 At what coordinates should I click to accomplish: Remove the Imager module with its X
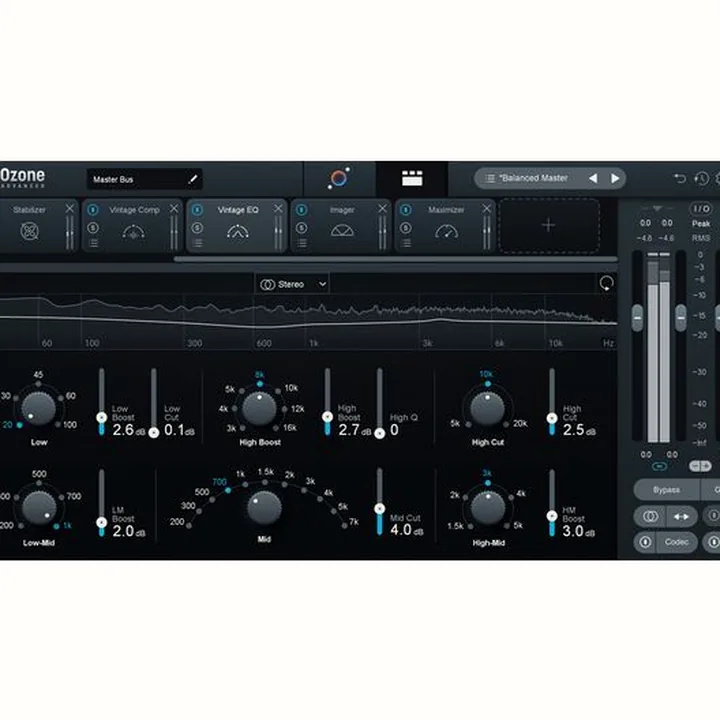(x=382, y=208)
